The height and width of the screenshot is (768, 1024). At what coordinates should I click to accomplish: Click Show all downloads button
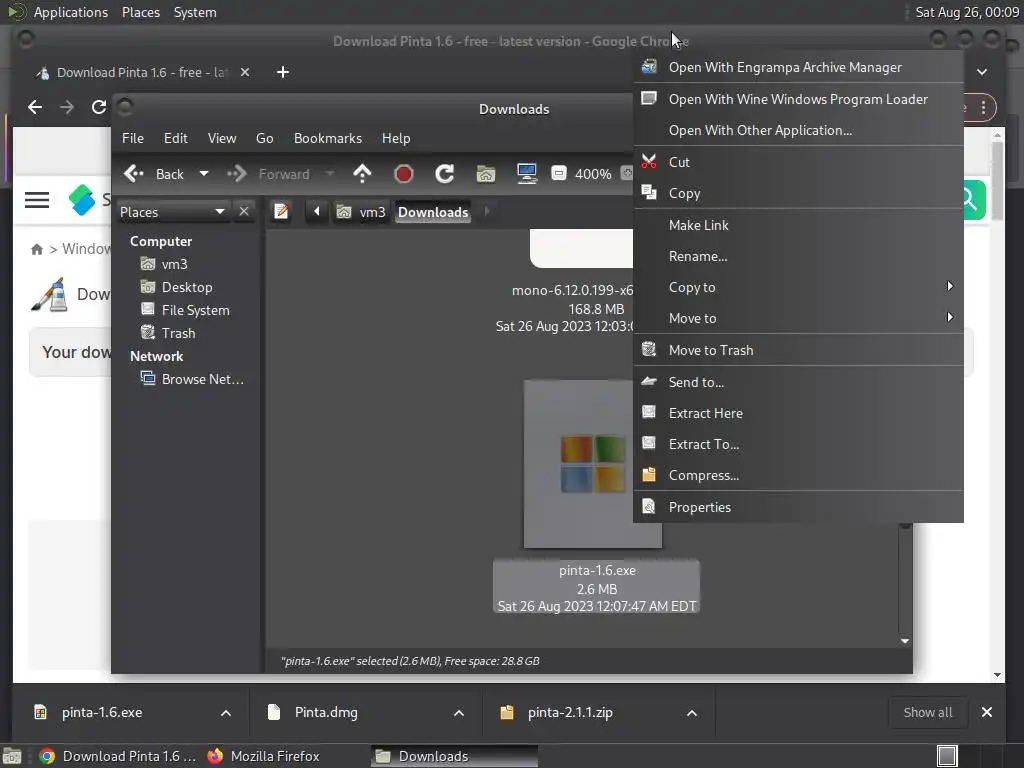[927, 712]
